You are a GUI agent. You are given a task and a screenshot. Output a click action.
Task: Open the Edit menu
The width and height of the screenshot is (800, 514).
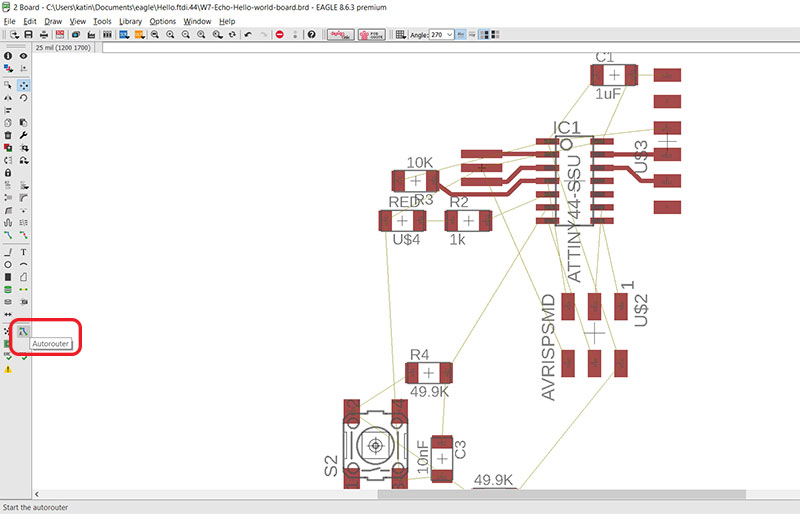pos(30,21)
